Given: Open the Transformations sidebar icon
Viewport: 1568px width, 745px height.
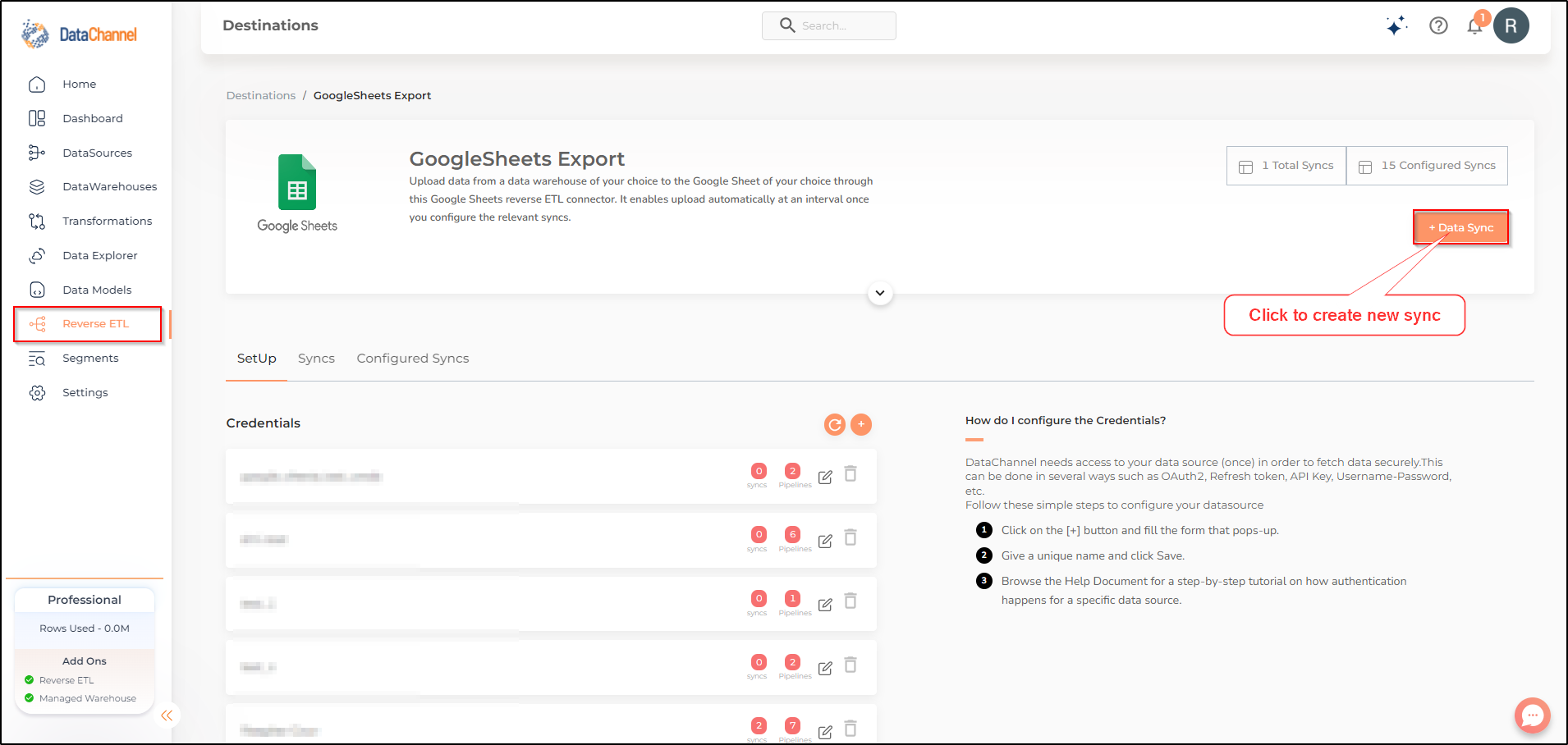Looking at the screenshot, I should [x=37, y=222].
